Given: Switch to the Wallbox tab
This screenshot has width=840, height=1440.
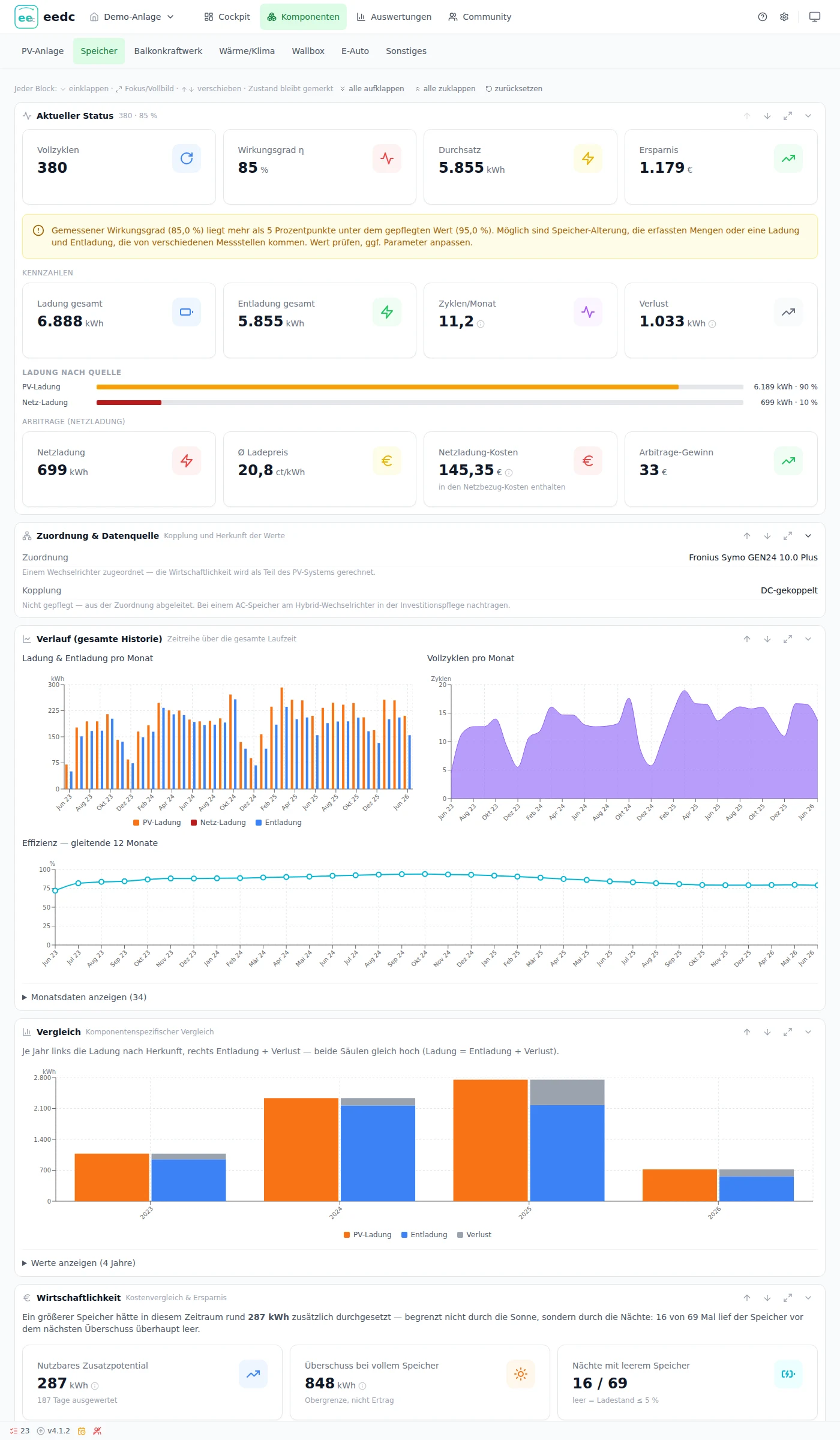Looking at the screenshot, I should coord(308,51).
